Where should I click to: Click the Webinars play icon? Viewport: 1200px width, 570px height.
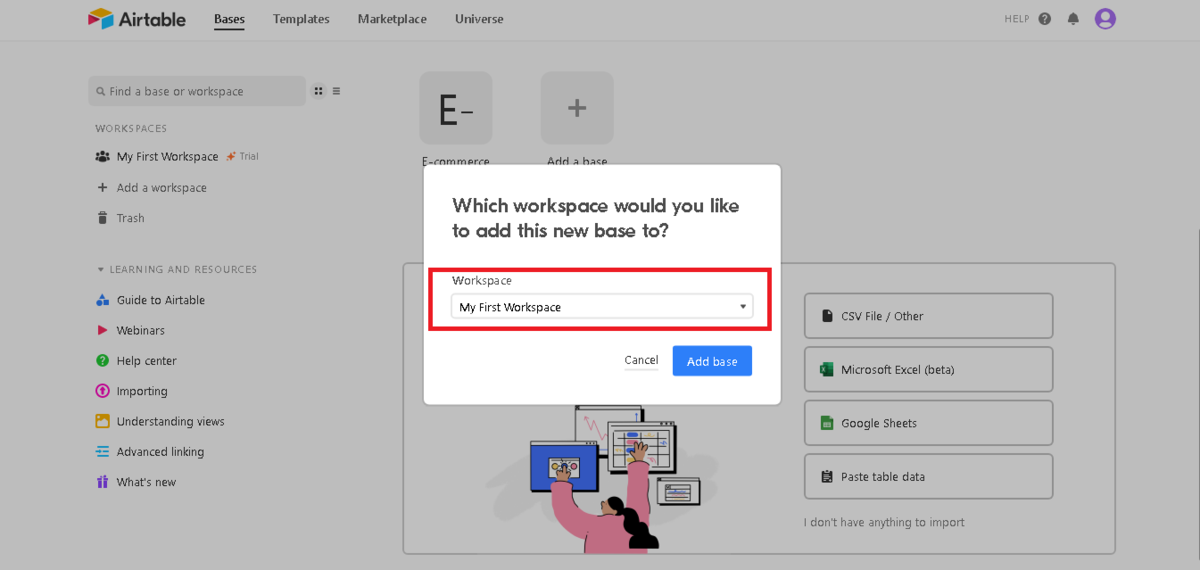coord(102,330)
